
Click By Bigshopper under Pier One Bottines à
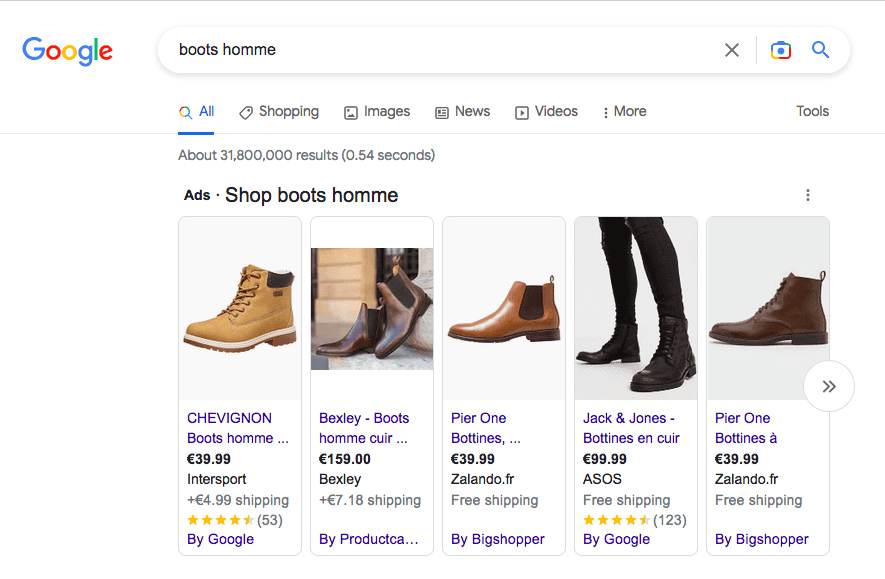761,539
